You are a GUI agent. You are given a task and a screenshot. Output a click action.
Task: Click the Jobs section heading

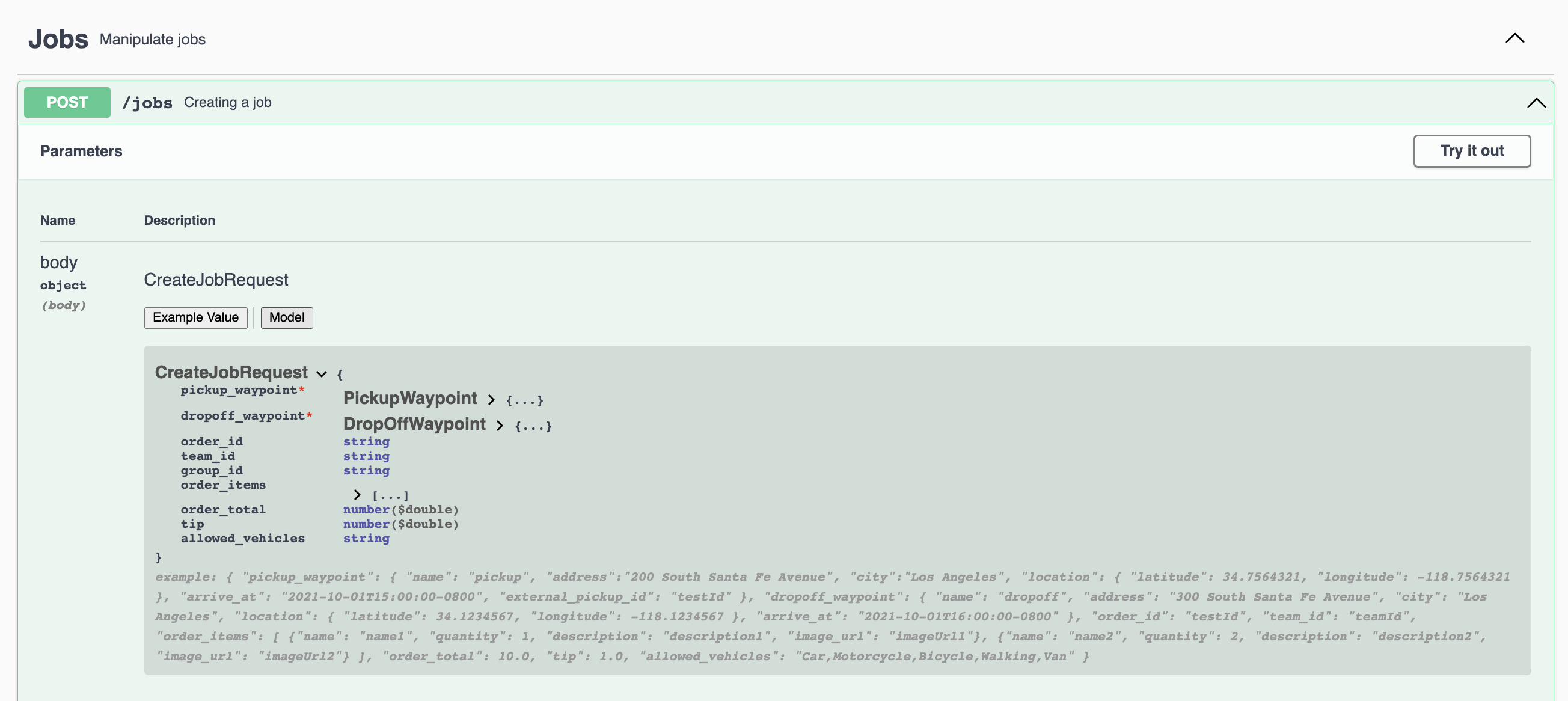click(x=58, y=40)
